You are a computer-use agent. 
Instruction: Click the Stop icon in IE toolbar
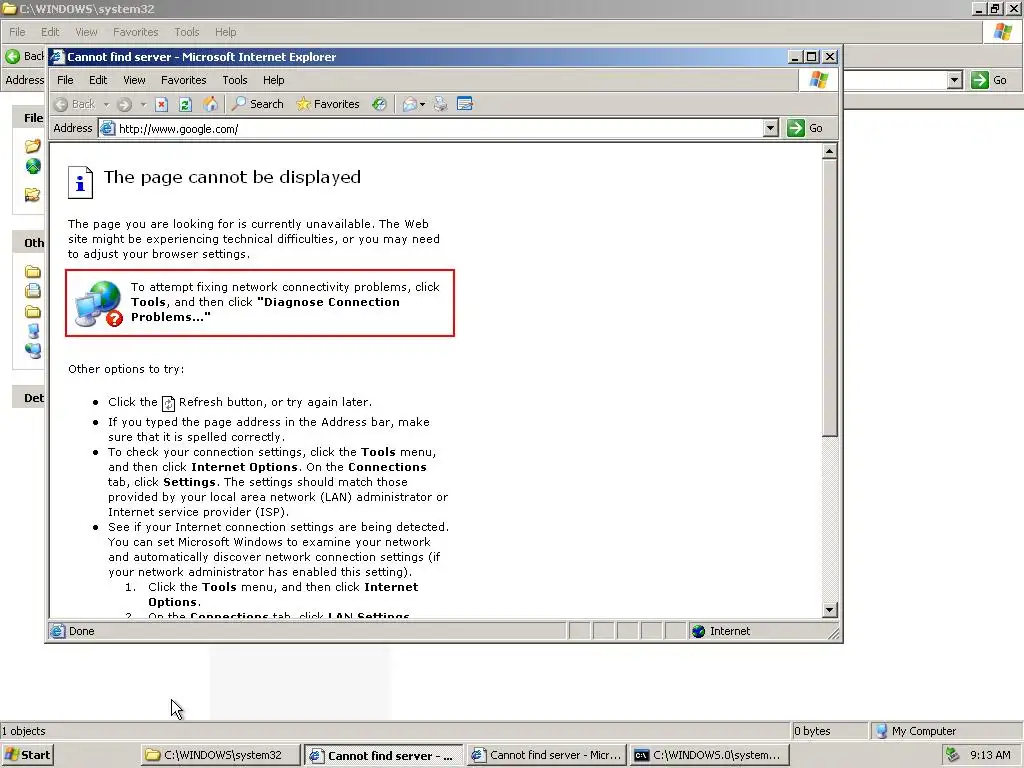tap(162, 104)
